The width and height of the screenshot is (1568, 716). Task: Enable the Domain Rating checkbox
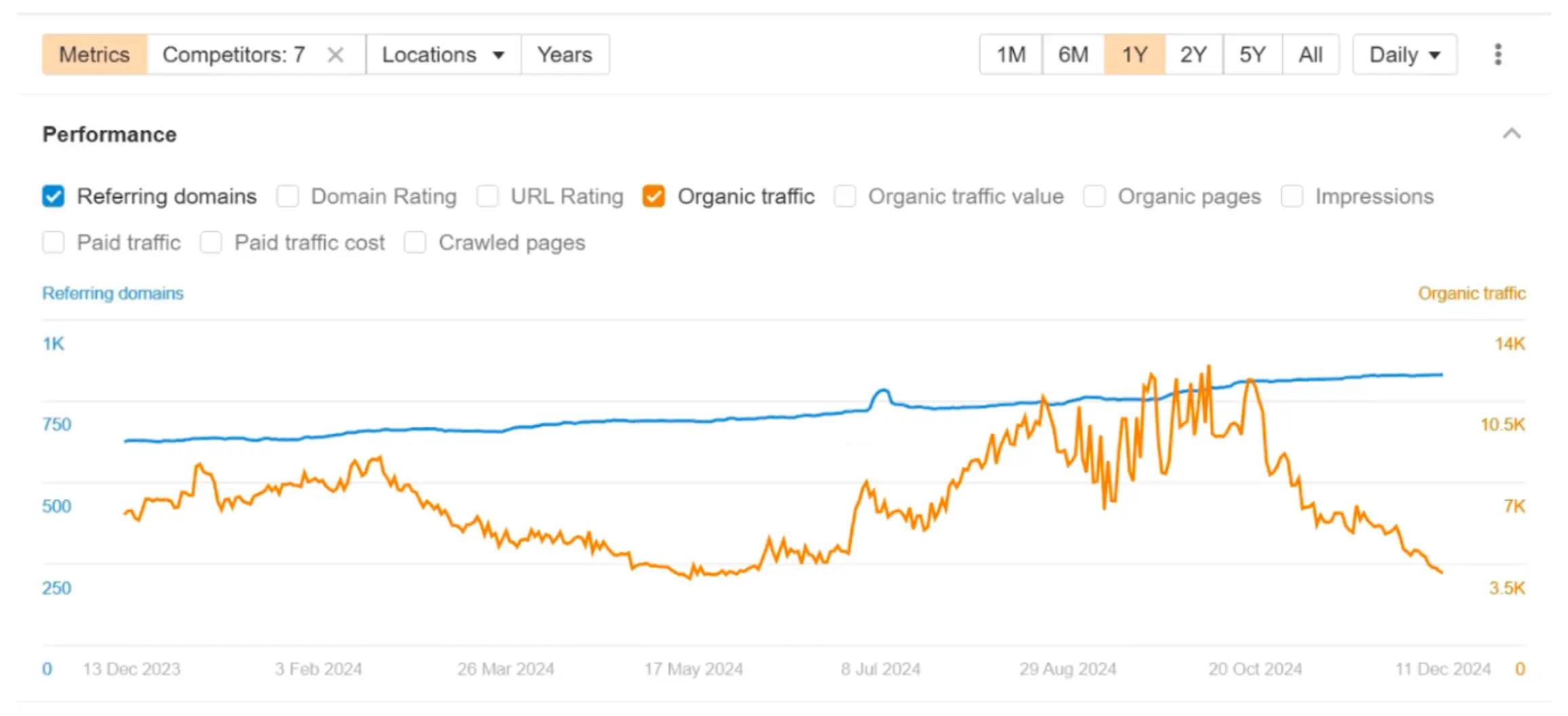coord(288,197)
